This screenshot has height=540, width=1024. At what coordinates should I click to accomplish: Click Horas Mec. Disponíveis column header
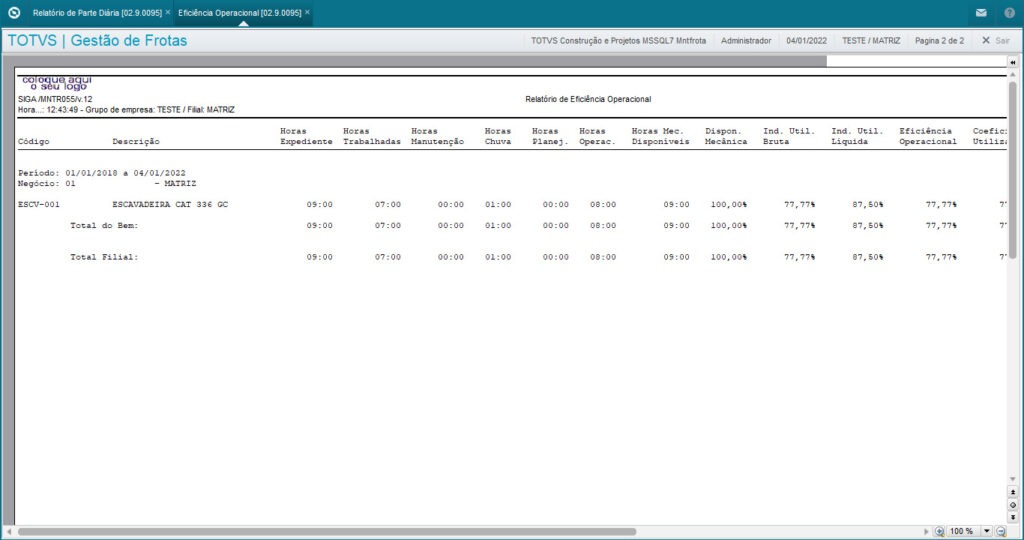[660, 136]
